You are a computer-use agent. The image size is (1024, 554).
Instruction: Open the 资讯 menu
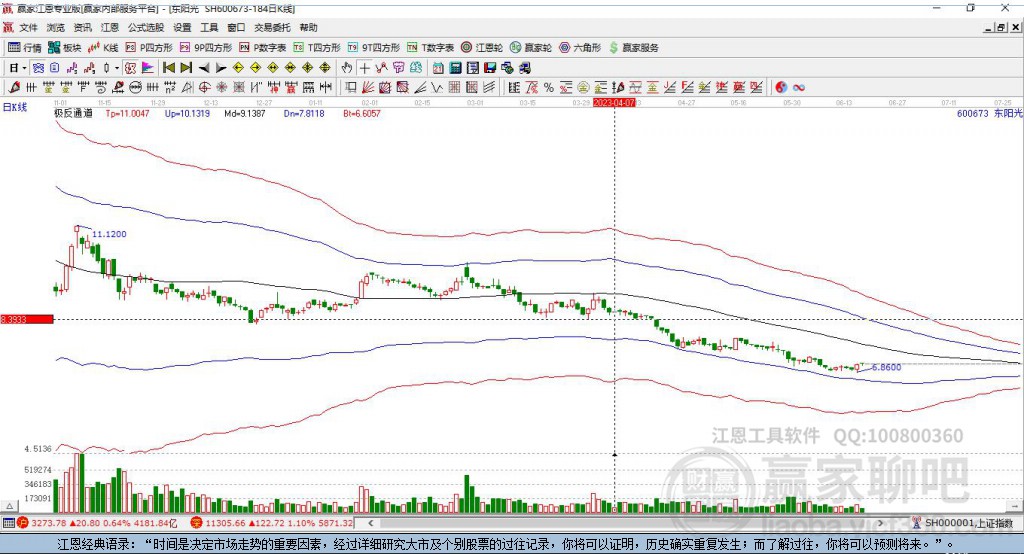(82, 27)
